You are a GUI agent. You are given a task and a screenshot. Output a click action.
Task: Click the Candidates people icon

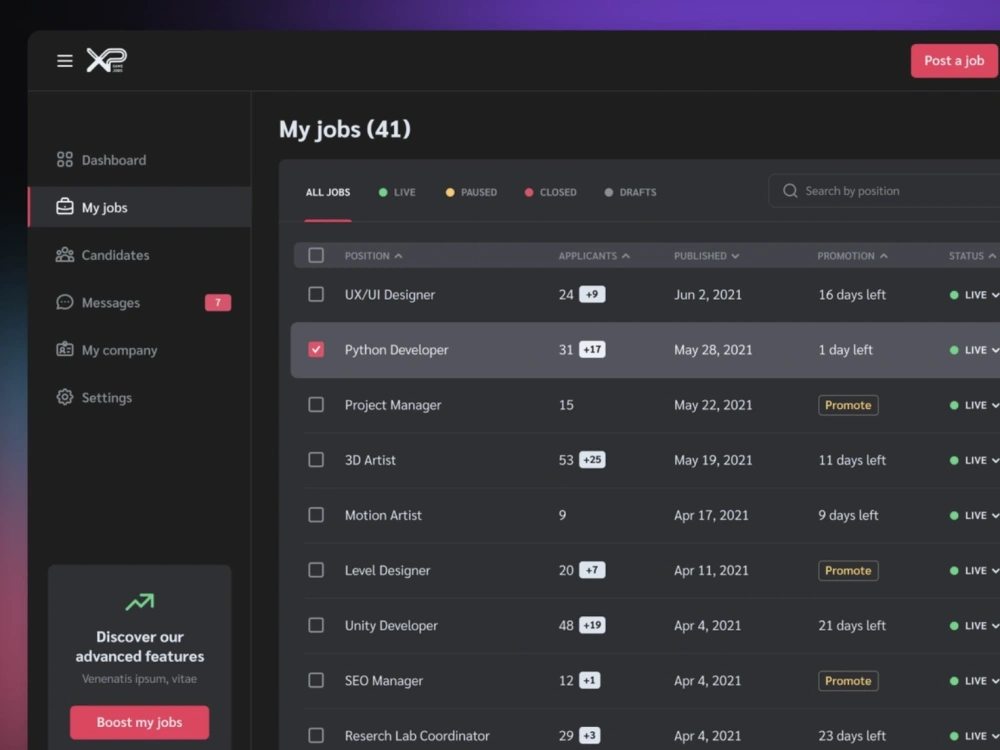(64, 254)
